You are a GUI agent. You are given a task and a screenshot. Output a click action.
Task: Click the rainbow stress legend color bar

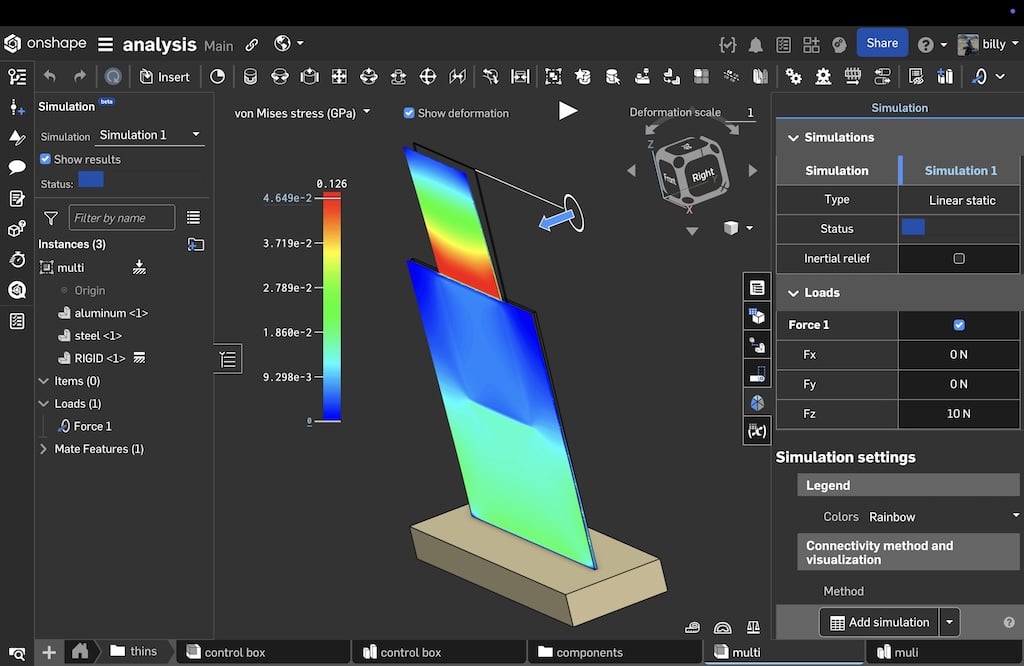coord(332,308)
